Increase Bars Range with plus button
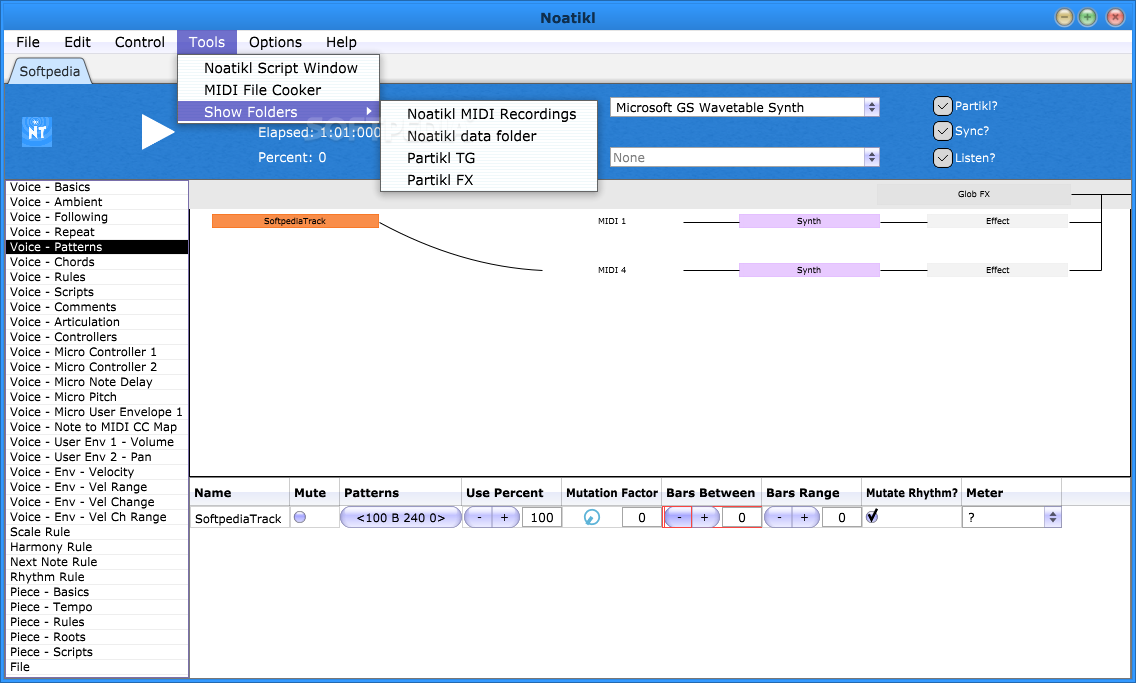 (x=805, y=517)
